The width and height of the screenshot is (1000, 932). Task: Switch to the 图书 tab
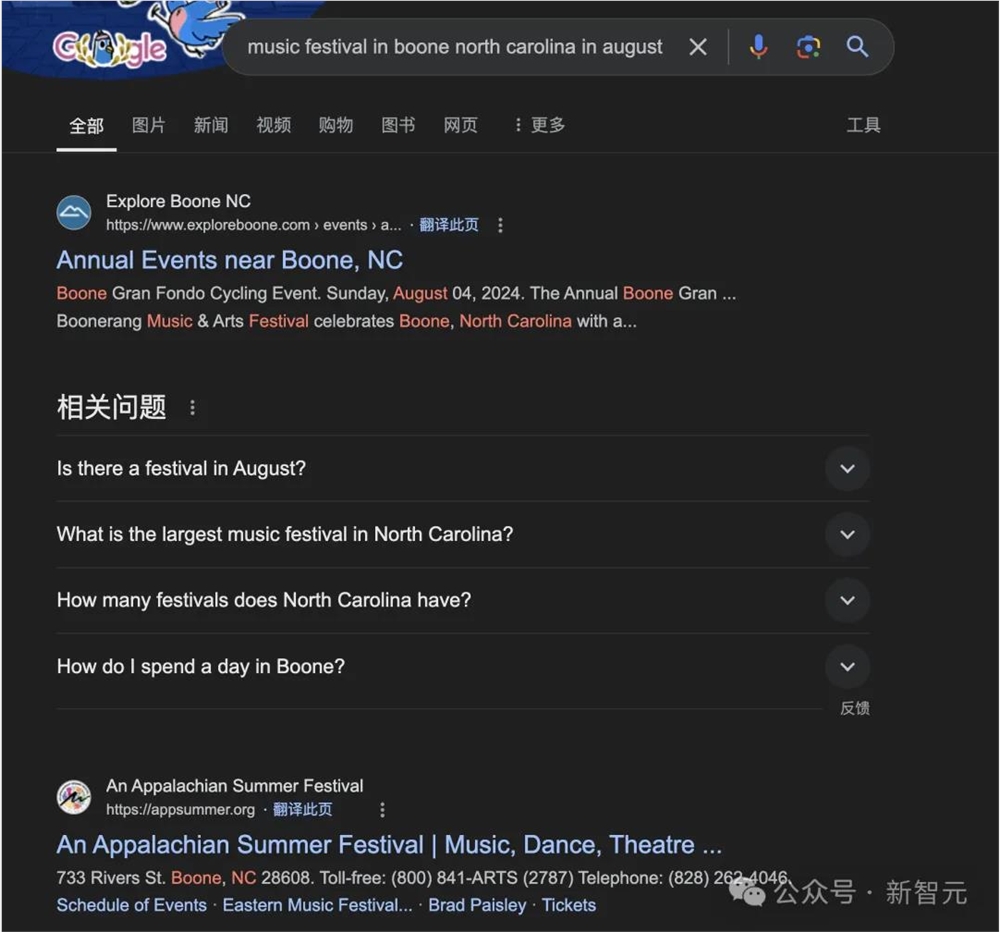click(x=398, y=125)
